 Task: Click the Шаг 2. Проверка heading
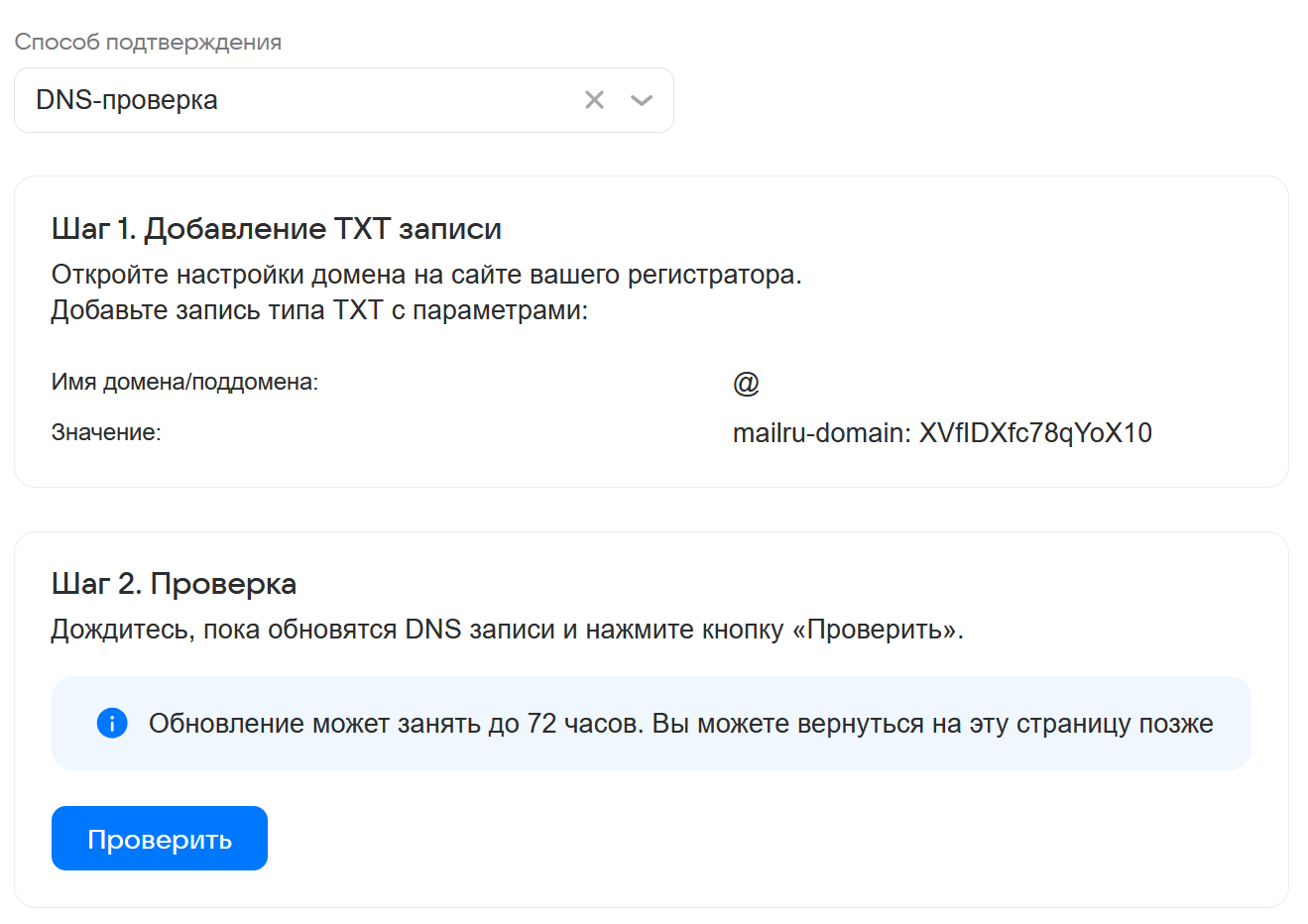tap(174, 584)
